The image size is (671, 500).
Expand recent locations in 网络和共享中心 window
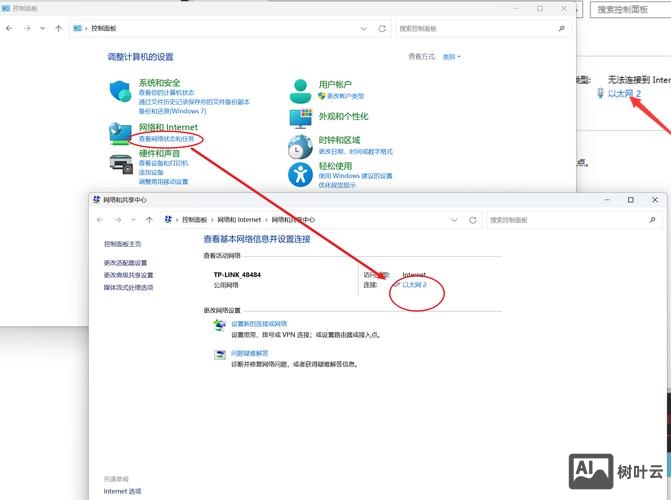click(x=133, y=220)
